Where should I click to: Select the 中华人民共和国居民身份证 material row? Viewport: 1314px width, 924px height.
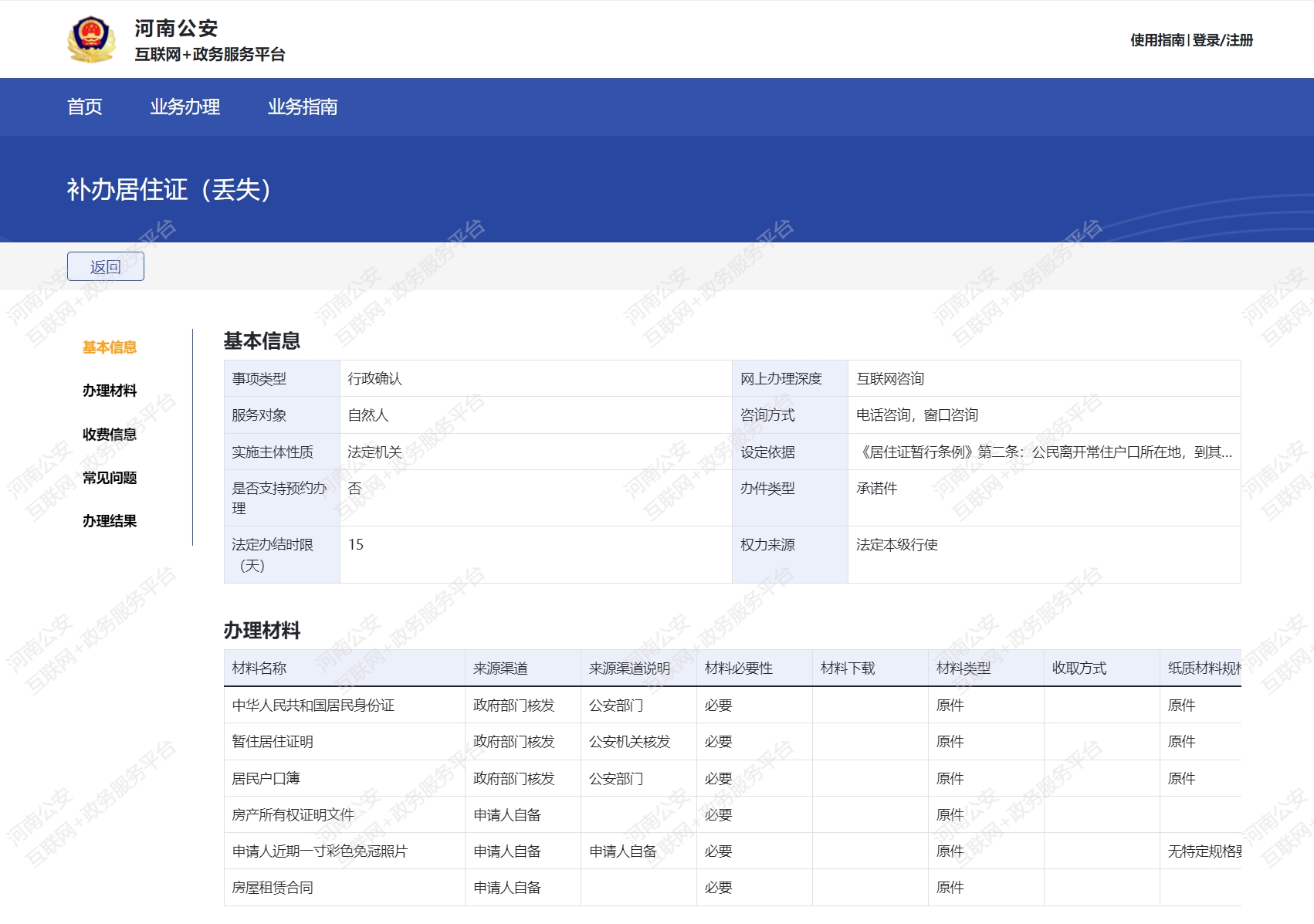[x=313, y=706]
